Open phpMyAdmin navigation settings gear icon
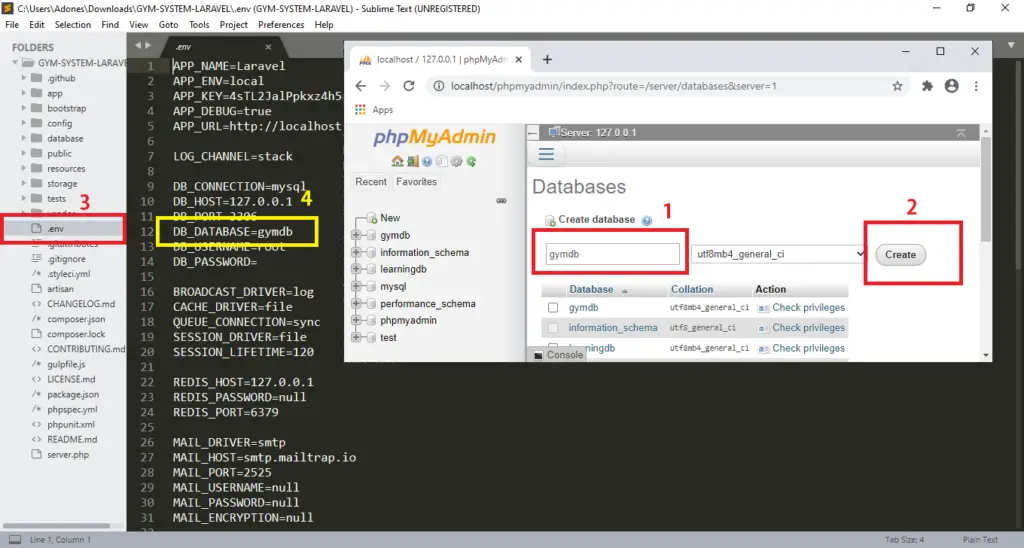 [x=456, y=161]
